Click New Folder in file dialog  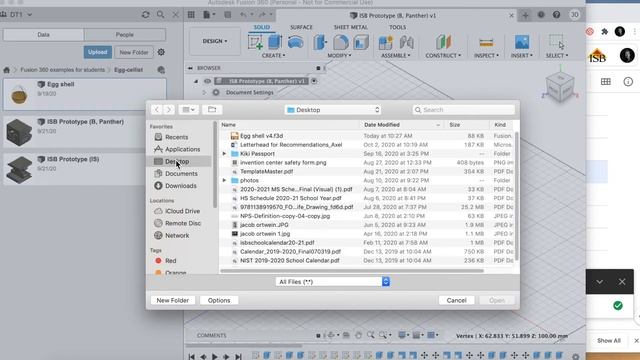tap(173, 300)
